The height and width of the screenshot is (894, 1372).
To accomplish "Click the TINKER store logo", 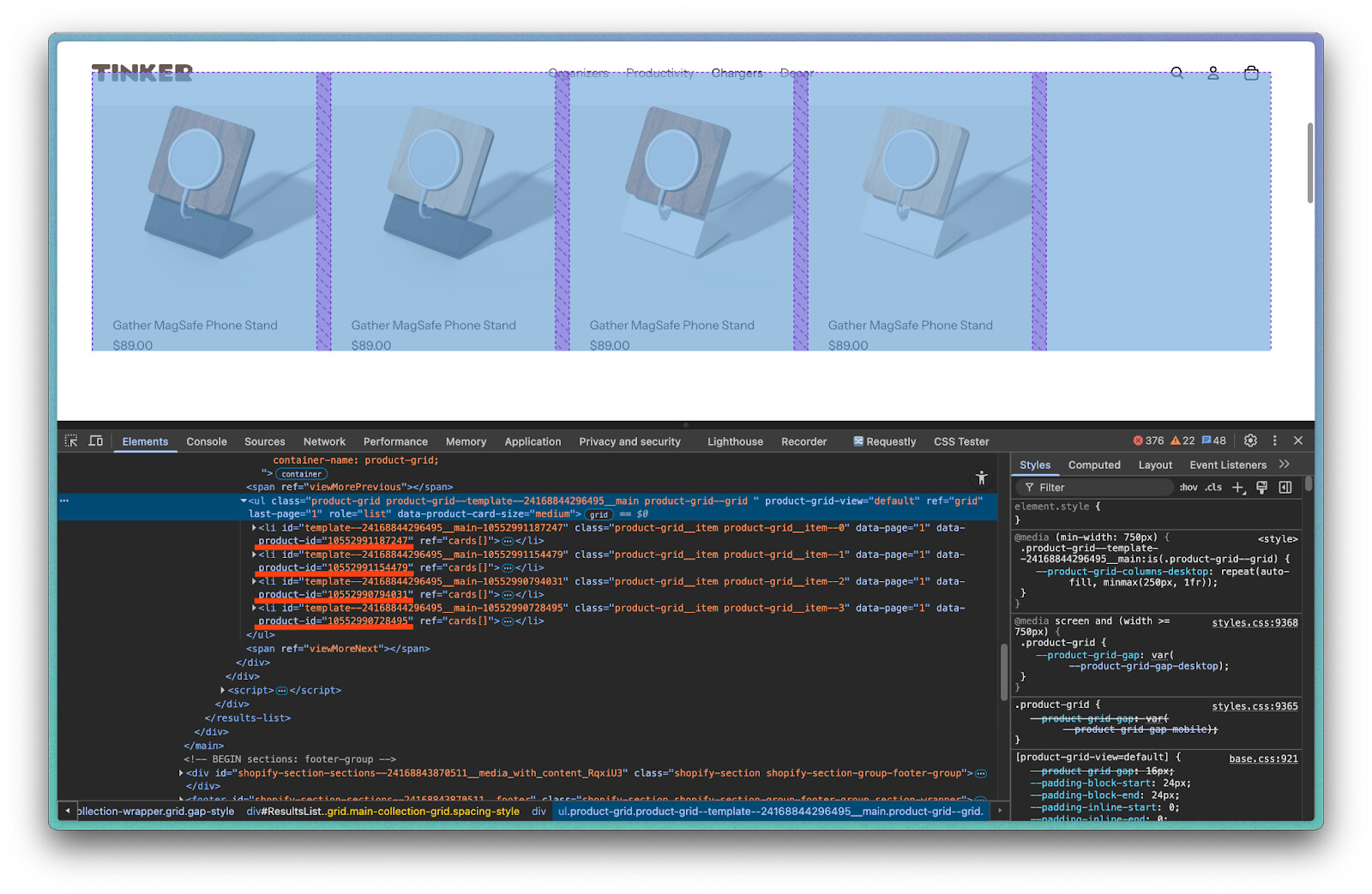I will (x=142, y=73).
